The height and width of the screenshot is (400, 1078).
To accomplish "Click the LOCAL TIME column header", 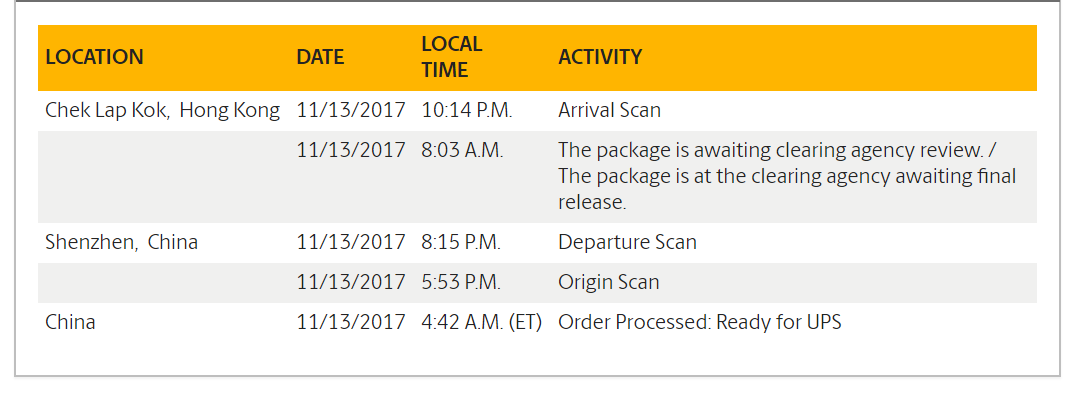I will pos(452,57).
